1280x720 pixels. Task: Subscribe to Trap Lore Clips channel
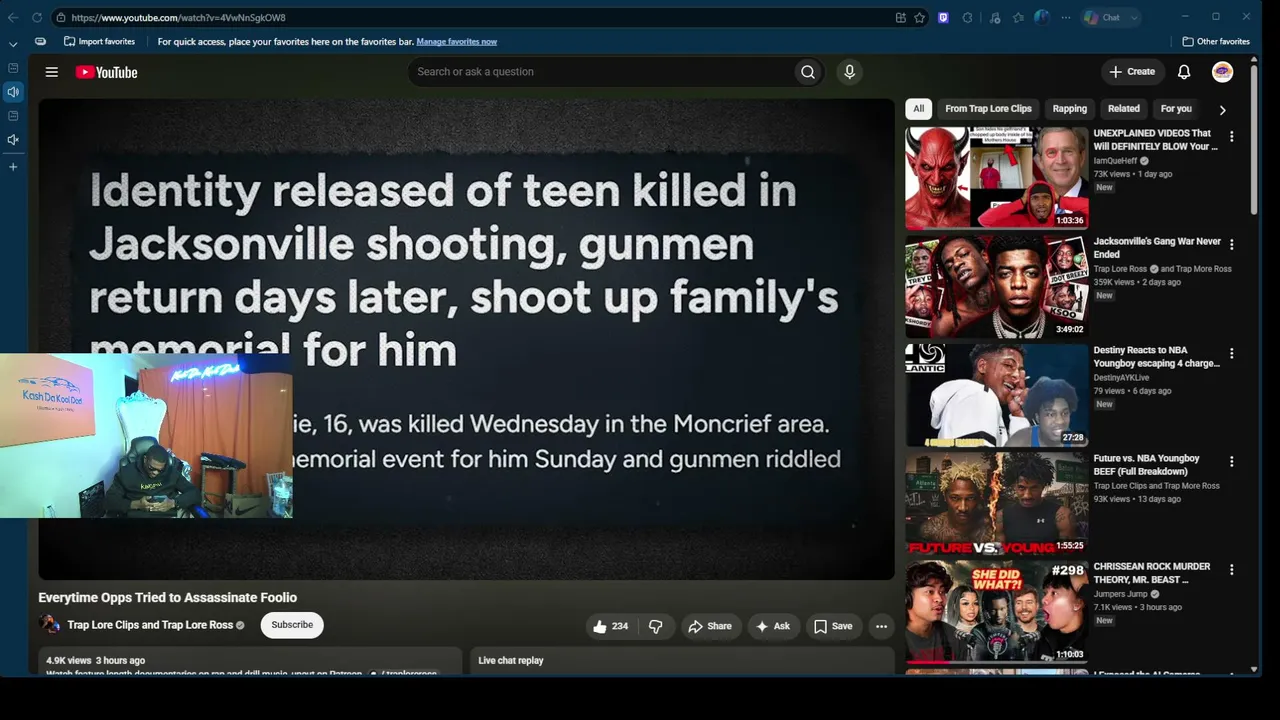[292, 625]
